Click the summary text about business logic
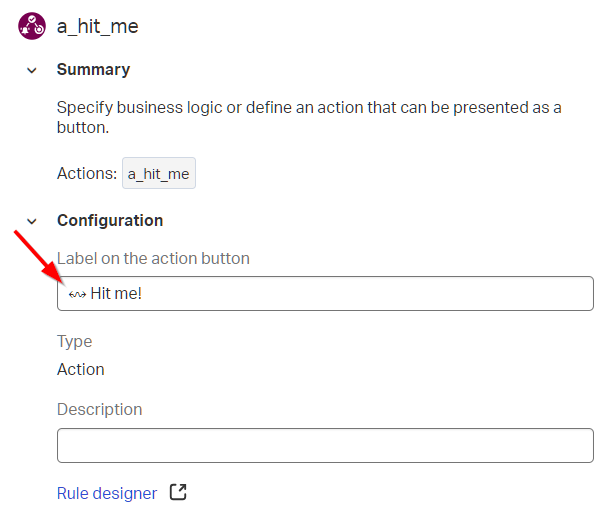Viewport: 606px width, 520px height. (x=308, y=118)
